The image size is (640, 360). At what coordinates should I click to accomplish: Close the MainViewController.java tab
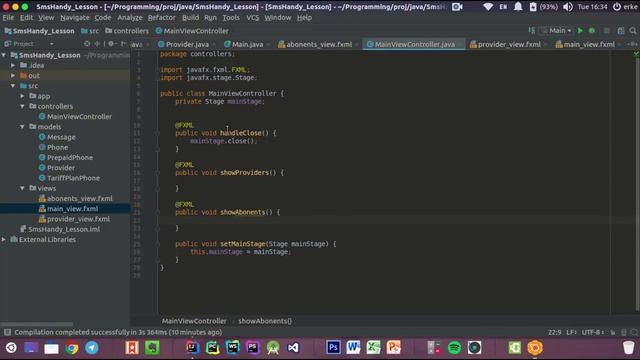[460, 44]
